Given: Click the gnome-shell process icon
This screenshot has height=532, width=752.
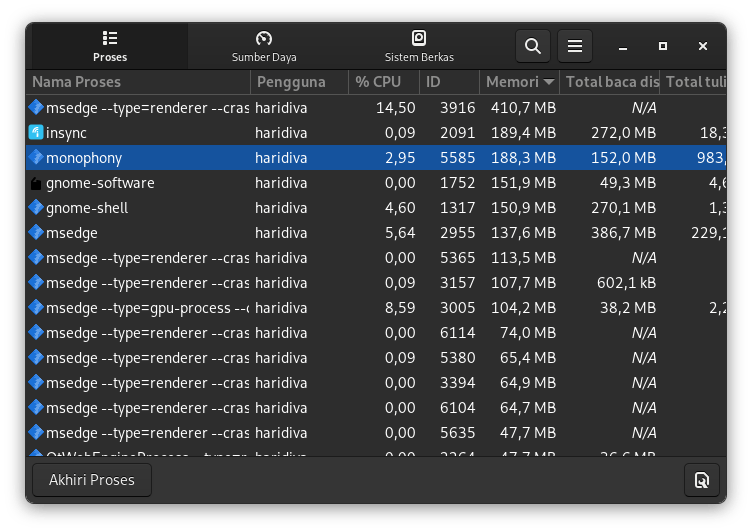Looking at the screenshot, I should coord(37,208).
